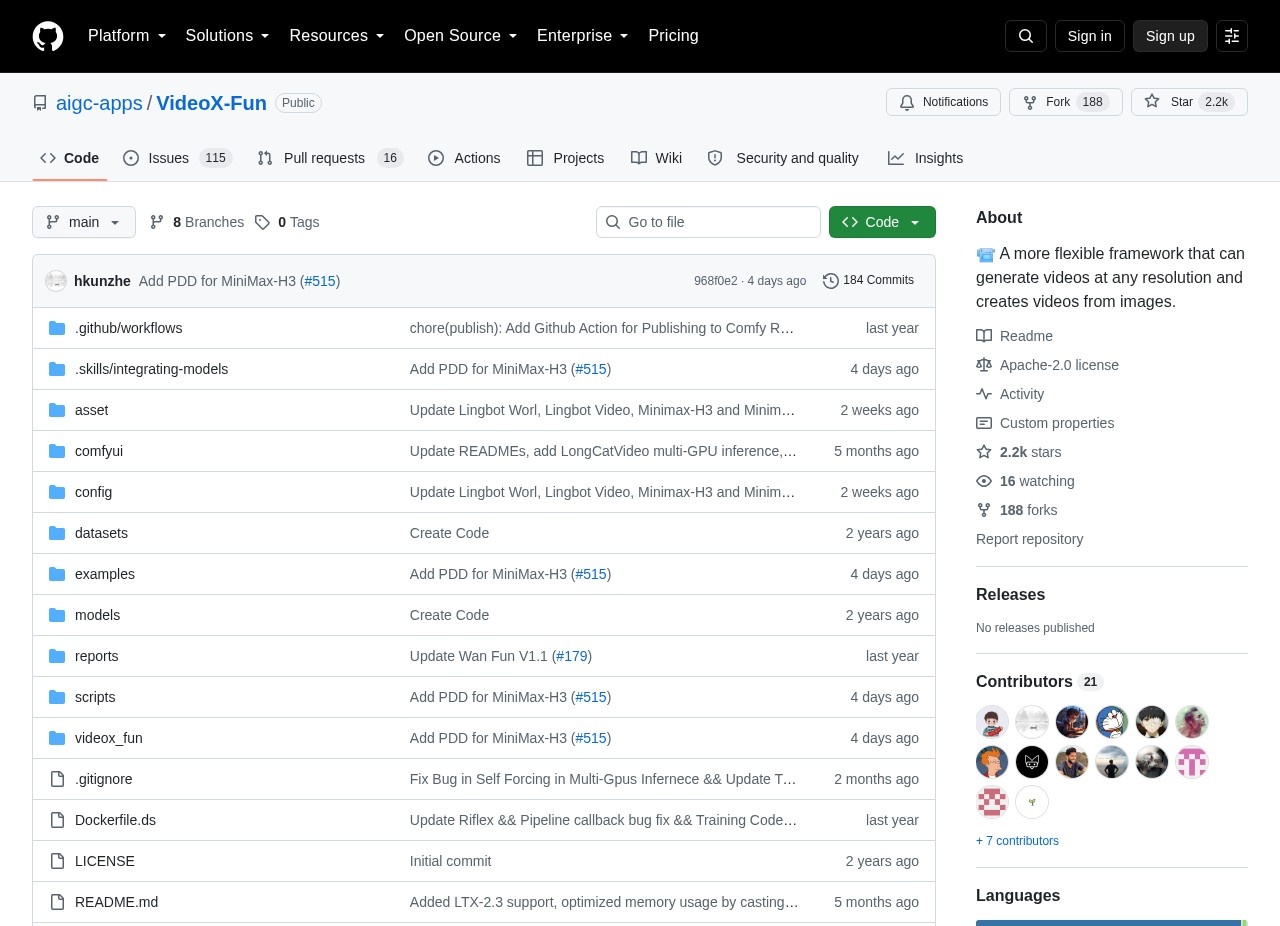Click the scale icon beside Apache-2.0 license

[x=984, y=365]
